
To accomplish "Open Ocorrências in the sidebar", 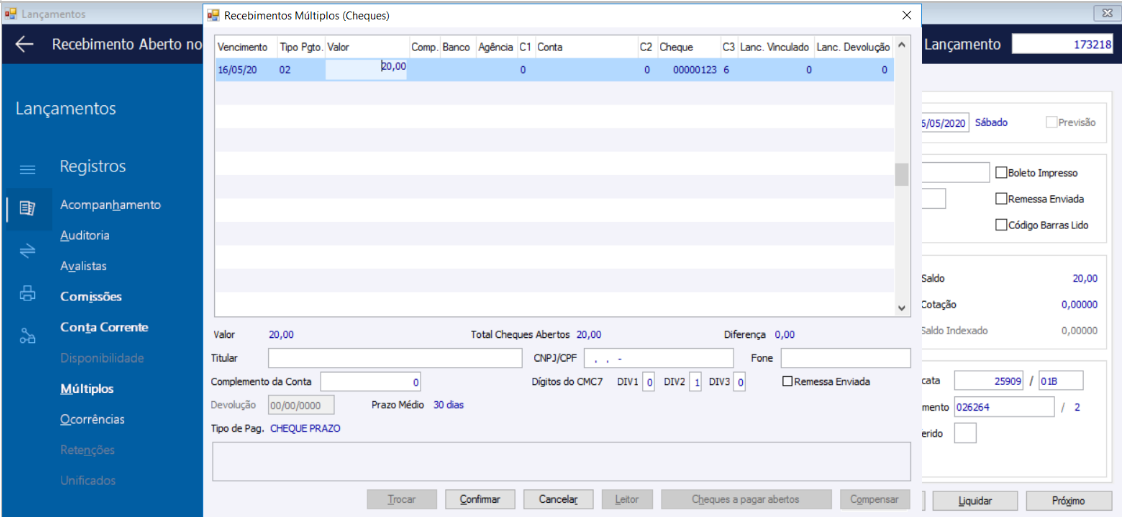I will pos(92,419).
